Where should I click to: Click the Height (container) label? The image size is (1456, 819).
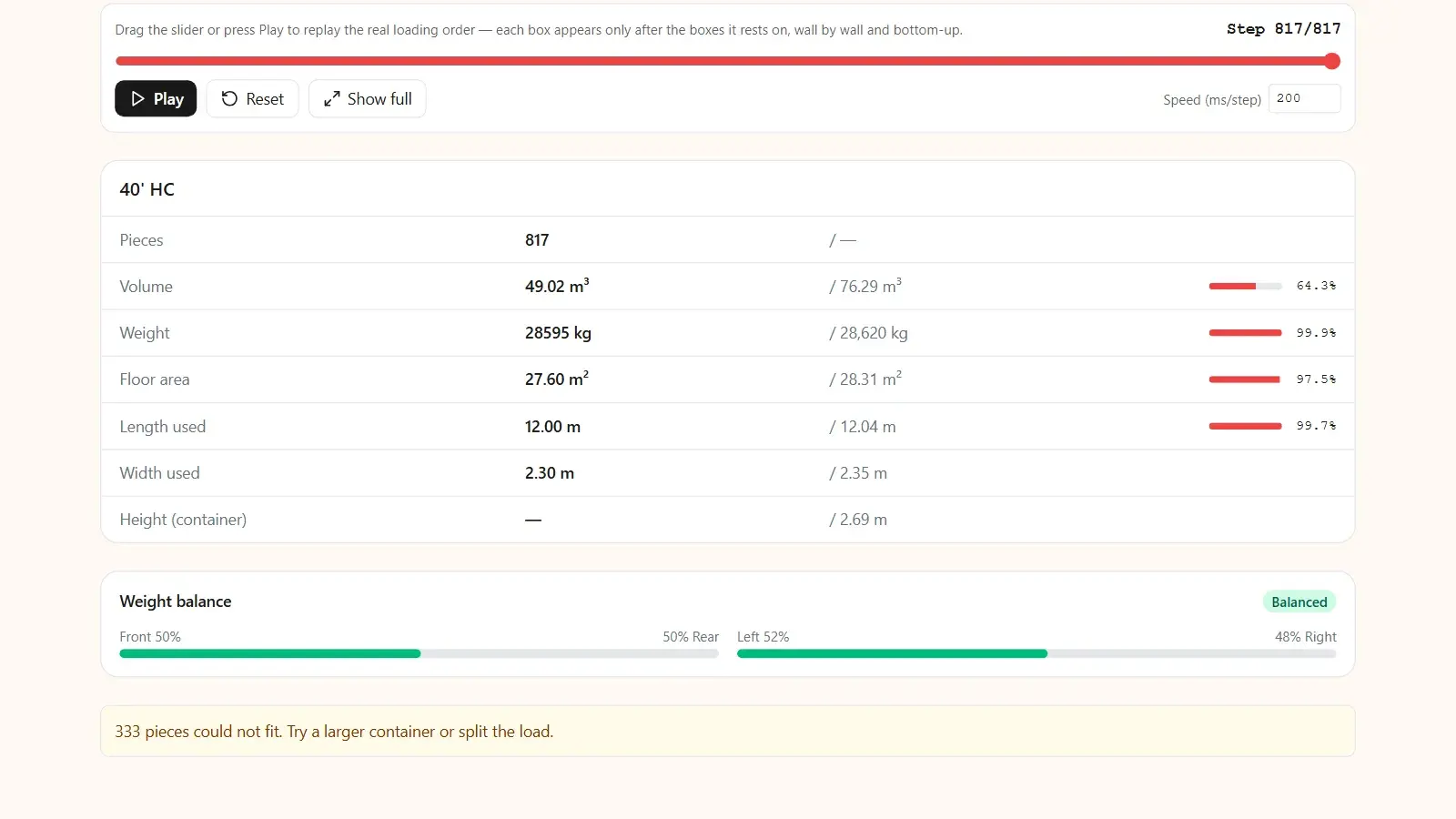pyautogui.click(x=183, y=520)
